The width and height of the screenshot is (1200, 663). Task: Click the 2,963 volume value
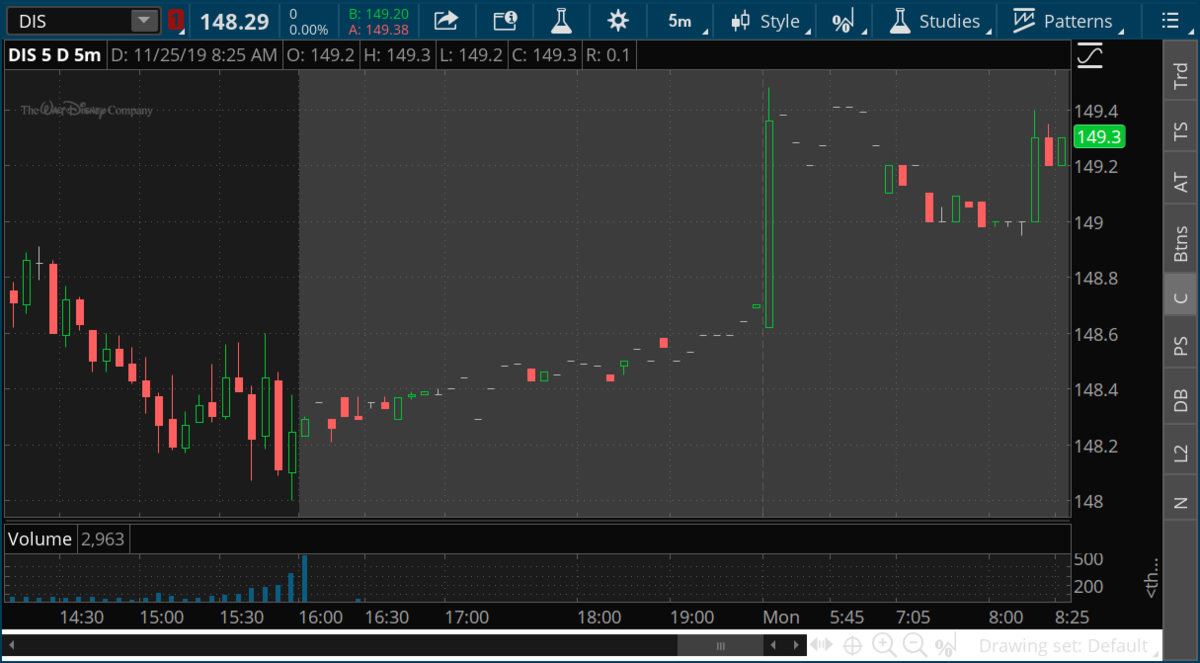point(102,539)
